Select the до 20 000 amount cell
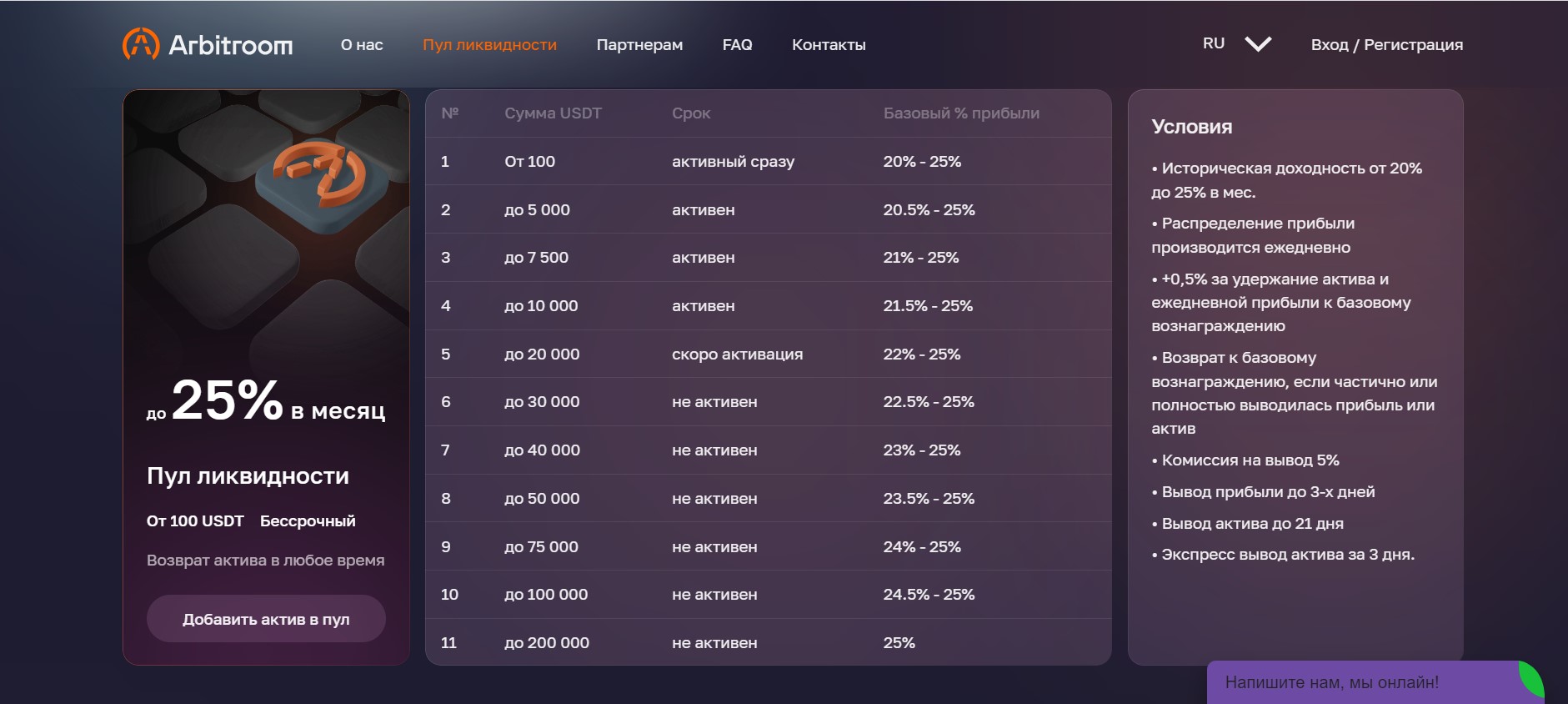This screenshot has height=704, width=1568. point(542,355)
